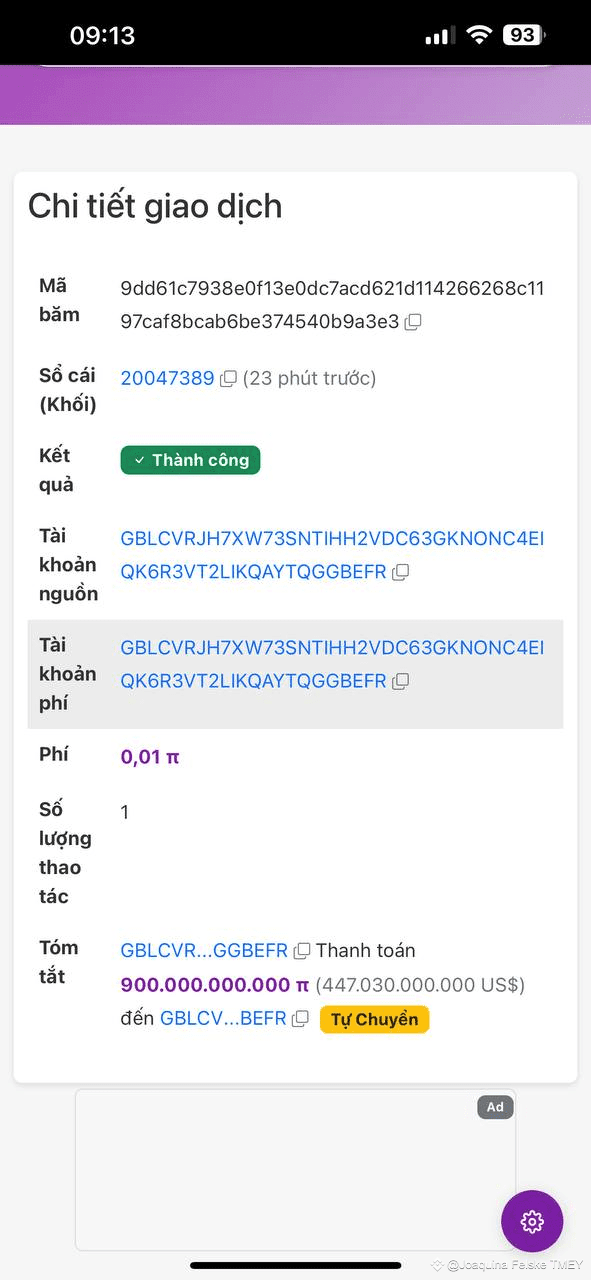Copy GBLCVR...GGBEFR summary address icon
The width and height of the screenshot is (591, 1280).
[302, 950]
